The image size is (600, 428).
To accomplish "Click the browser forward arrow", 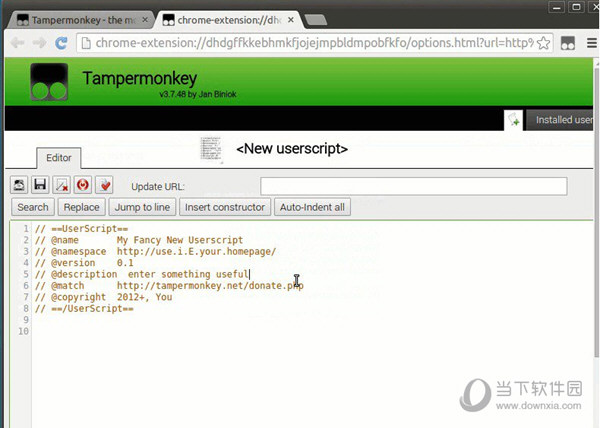I will [39, 42].
